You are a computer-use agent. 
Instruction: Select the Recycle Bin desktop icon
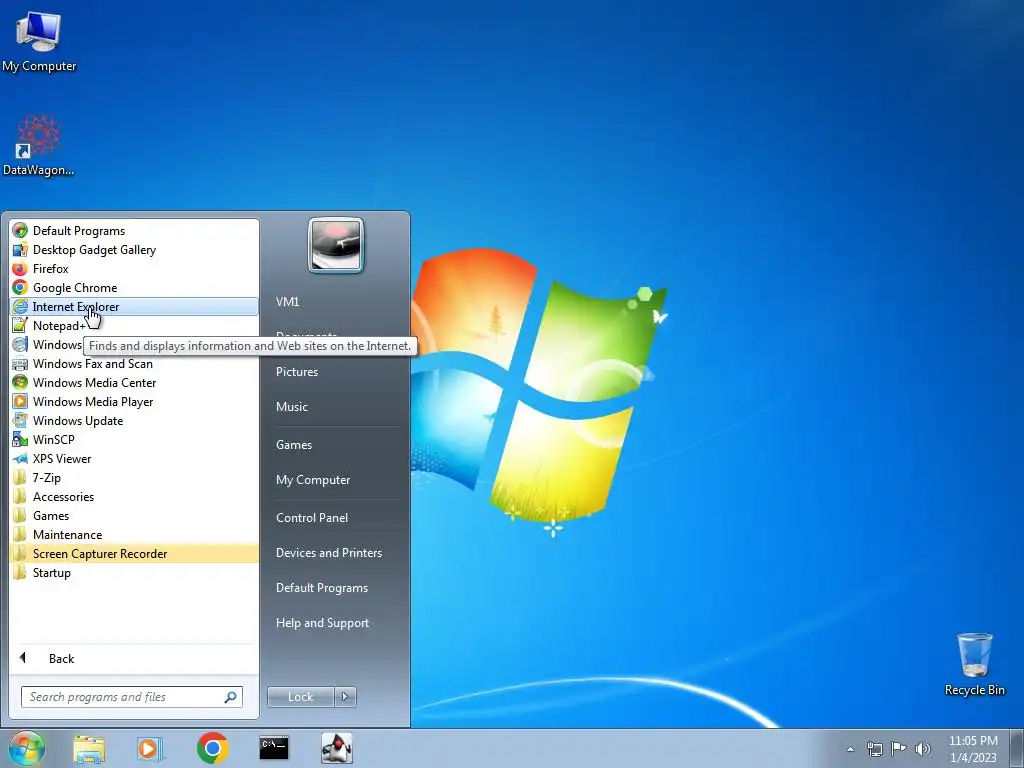click(974, 664)
